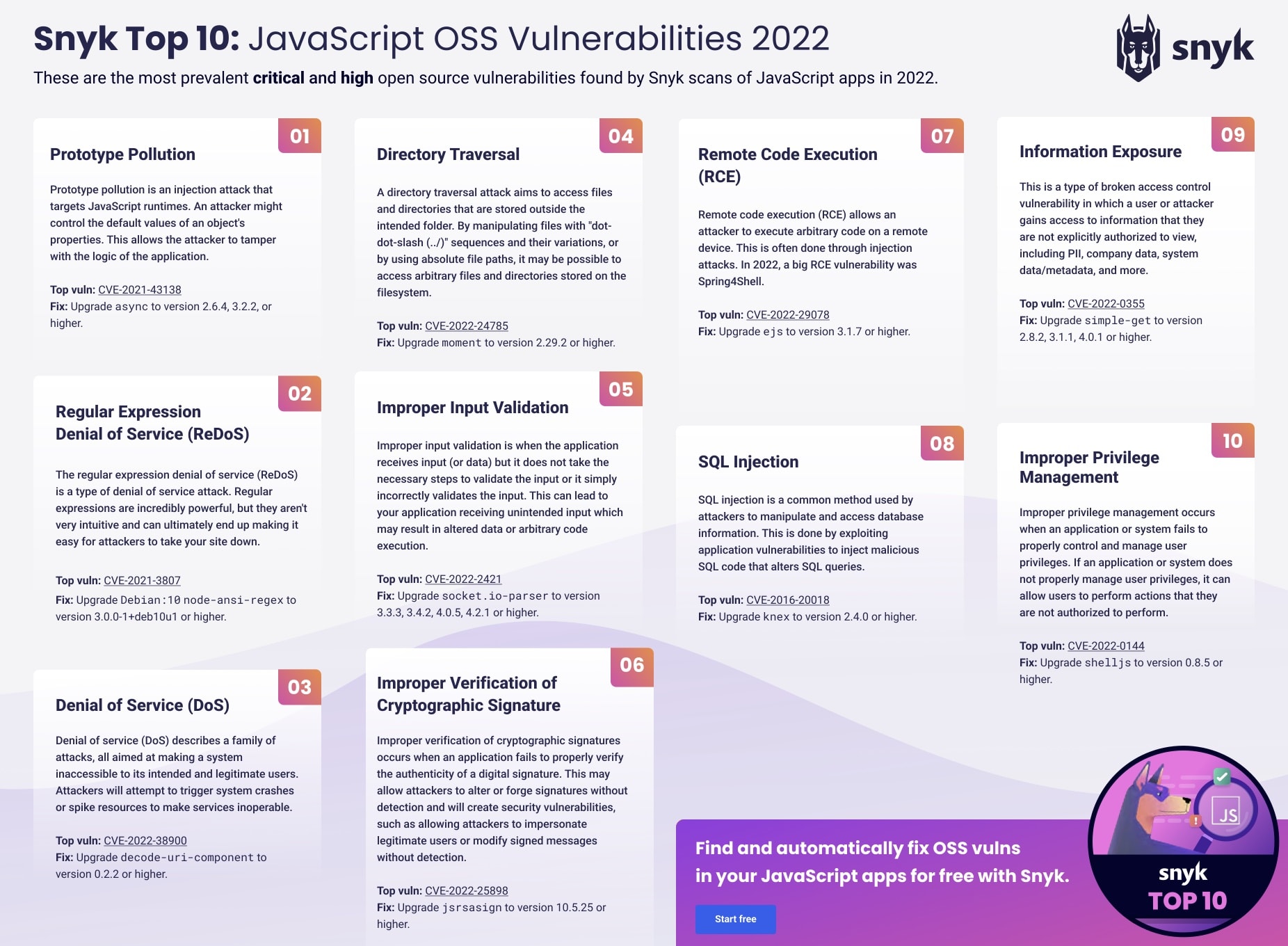1288x946 pixels.
Task: Click the Snyk Top 10 badge illustration
Action: point(1183,841)
